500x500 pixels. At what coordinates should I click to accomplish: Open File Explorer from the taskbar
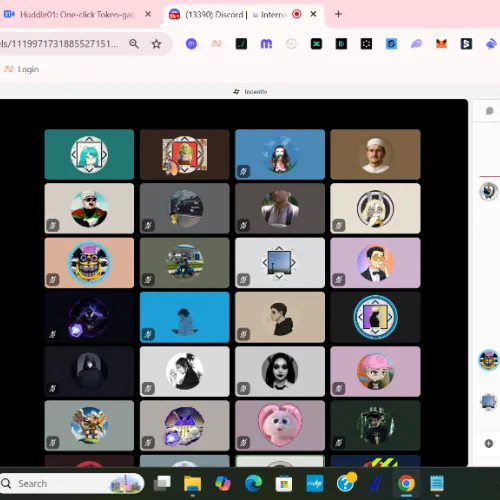click(x=193, y=483)
